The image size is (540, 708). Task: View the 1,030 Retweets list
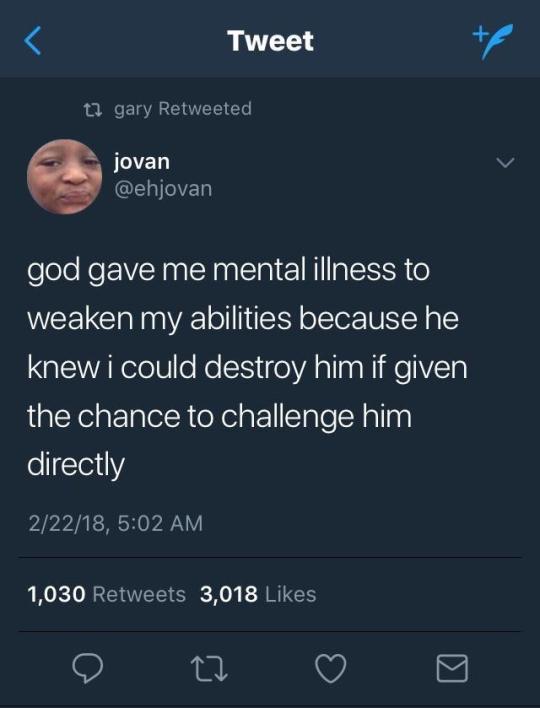(x=107, y=594)
